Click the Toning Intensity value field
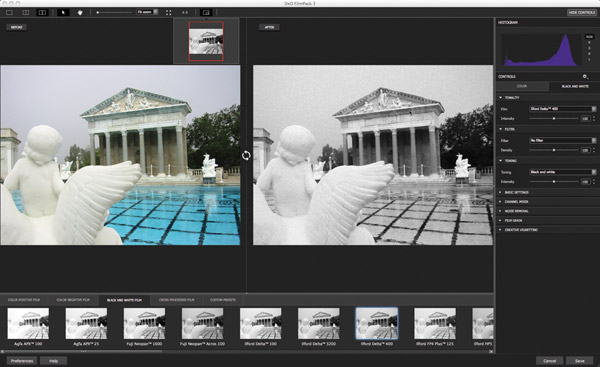The height and width of the screenshot is (367, 600). [x=585, y=182]
